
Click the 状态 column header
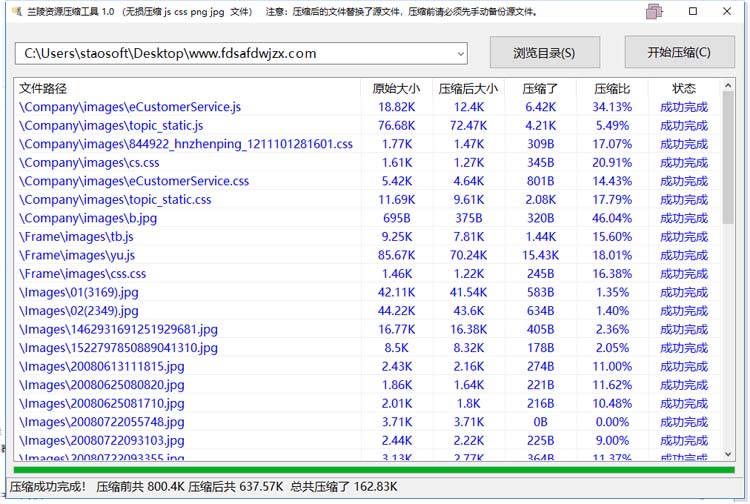684,88
